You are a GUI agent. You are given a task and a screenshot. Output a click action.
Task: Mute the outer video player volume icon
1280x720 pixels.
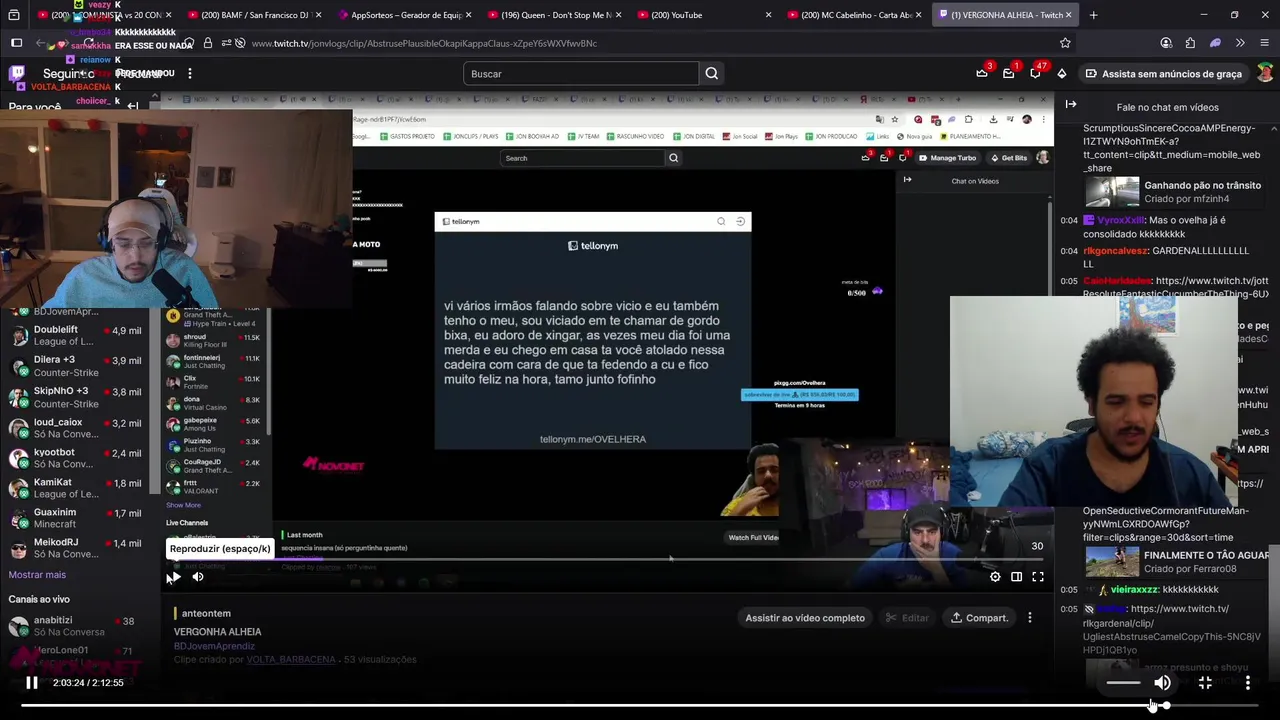tap(1162, 683)
